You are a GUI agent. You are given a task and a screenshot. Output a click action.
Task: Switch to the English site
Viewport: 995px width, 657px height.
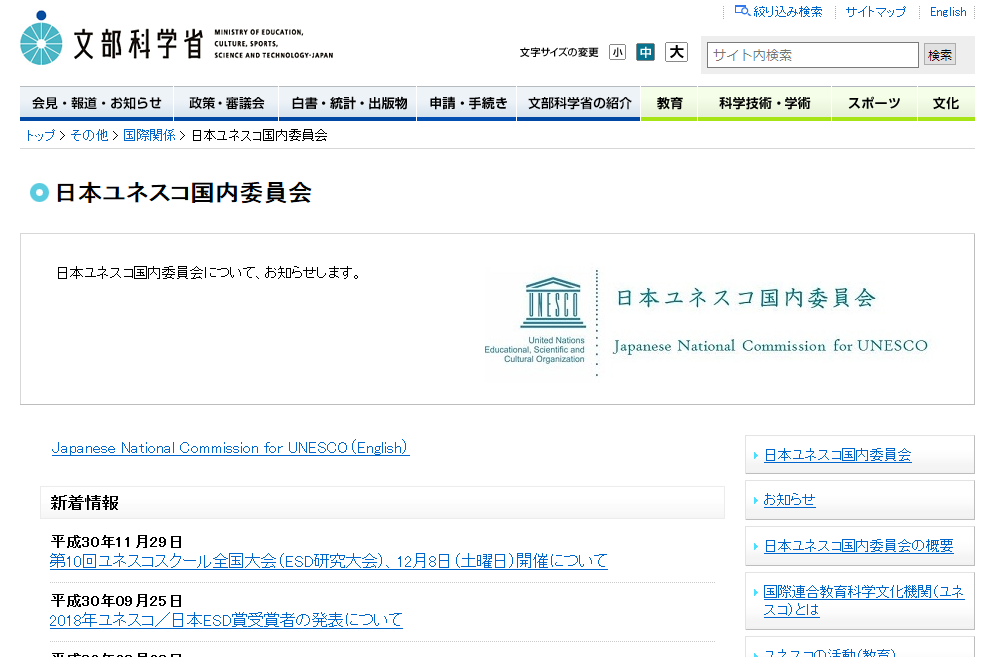tap(948, 11)
